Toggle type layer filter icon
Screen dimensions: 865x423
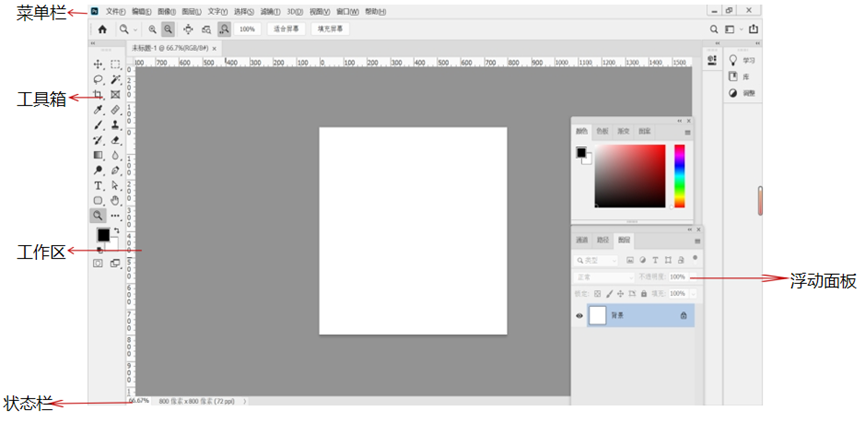click(x=655, y=260)
